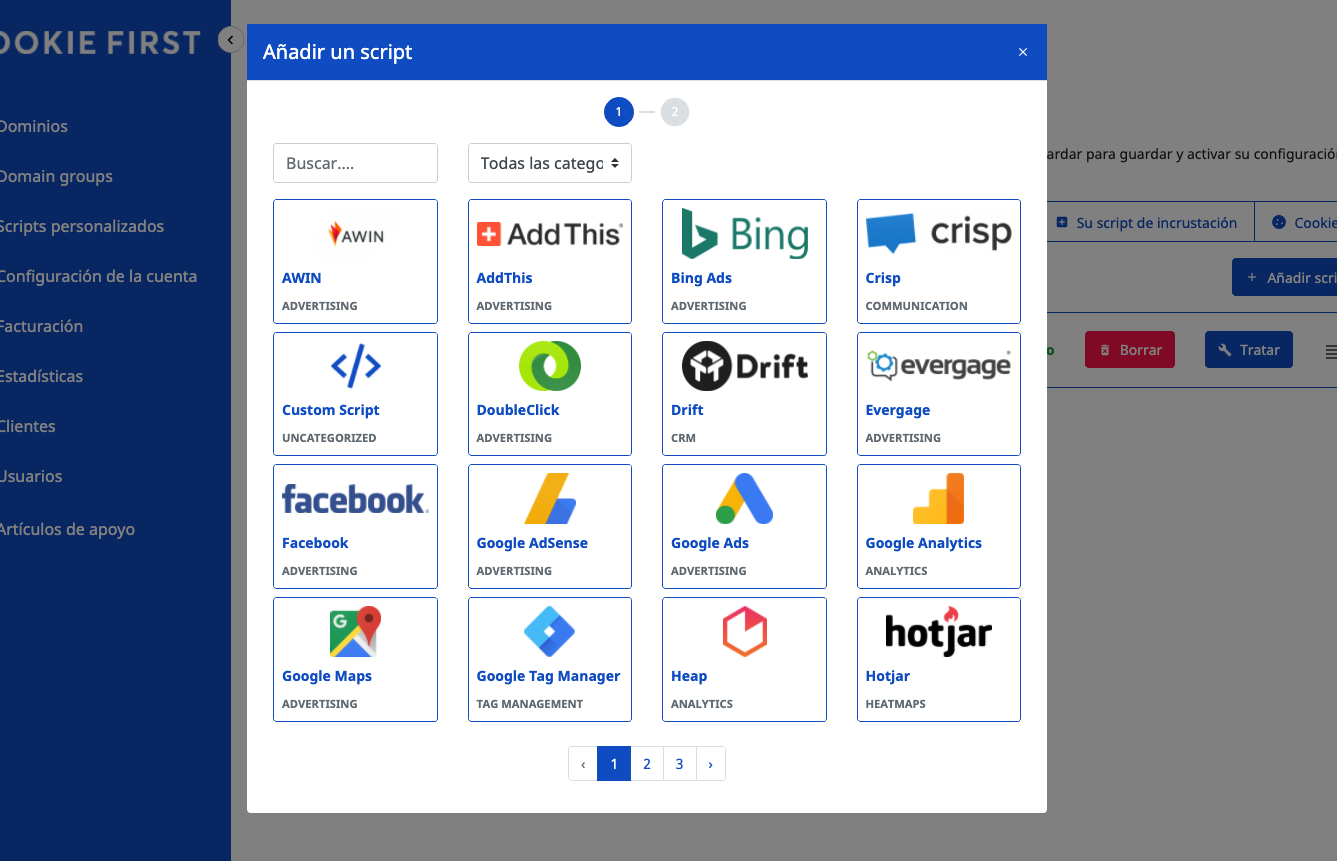1337x861 pixels.
Task: Click the Hotjar title link
Action: pyautogui.click(x=888, y=676)
